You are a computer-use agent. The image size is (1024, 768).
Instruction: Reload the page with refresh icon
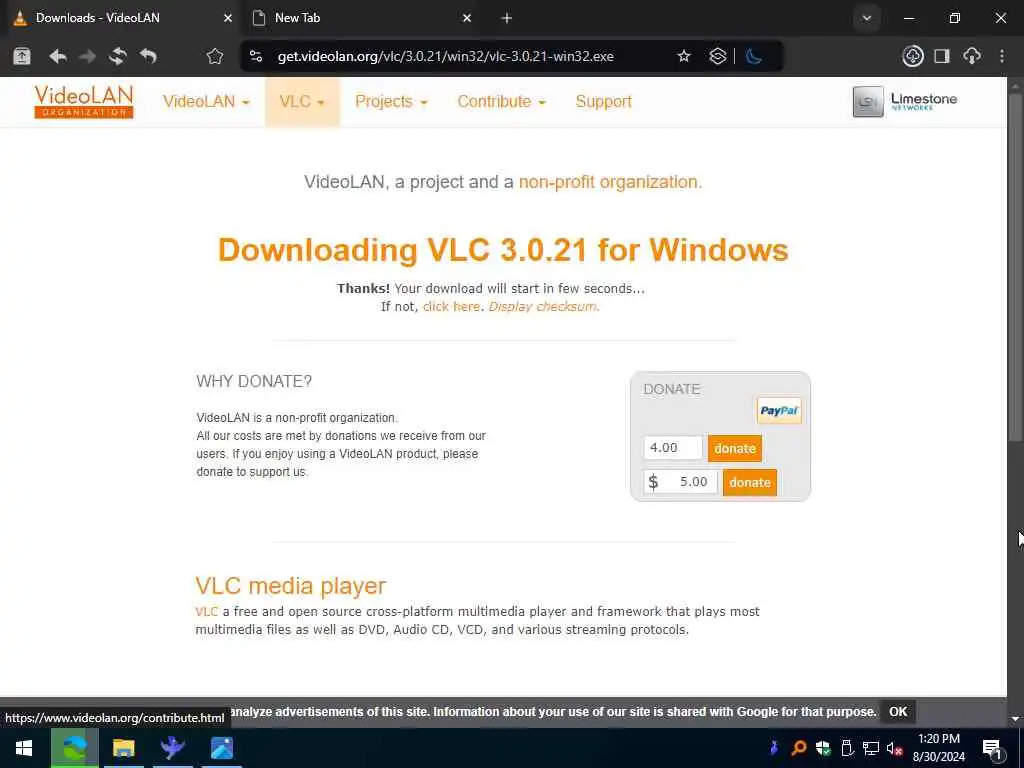pyautogui.click(x=118, y=56)
